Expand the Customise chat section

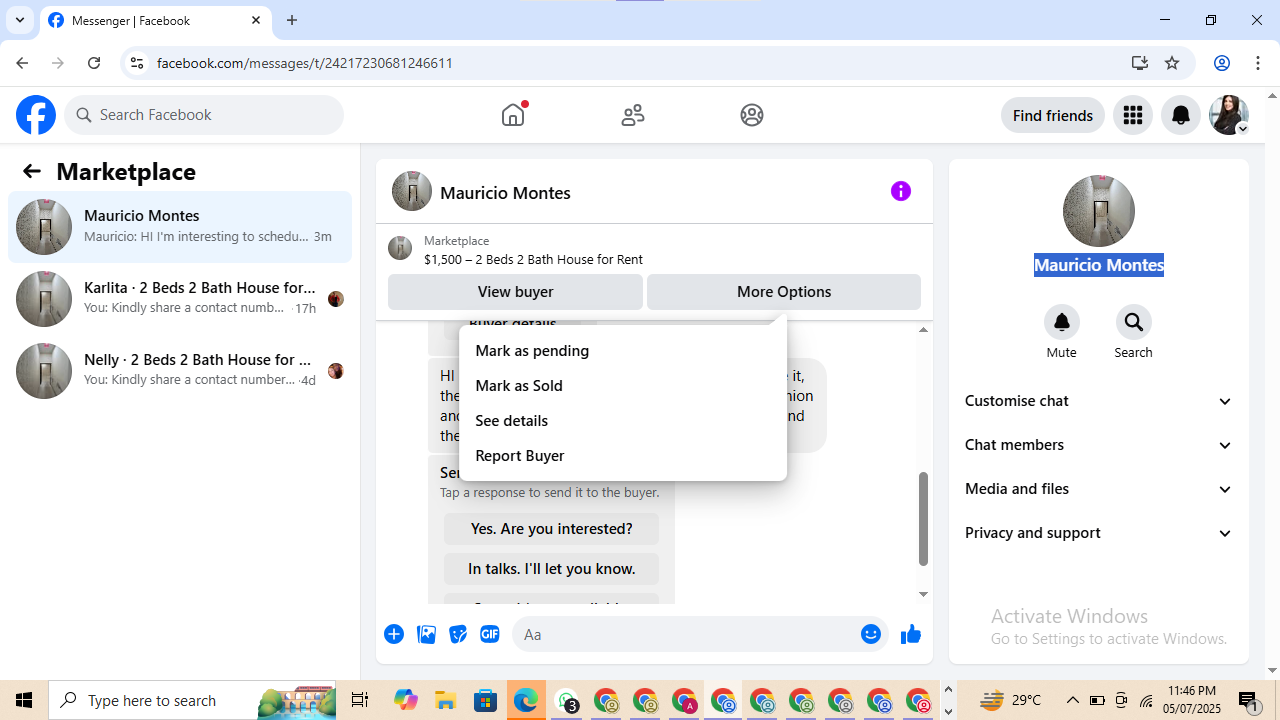tap(1099, 401)
